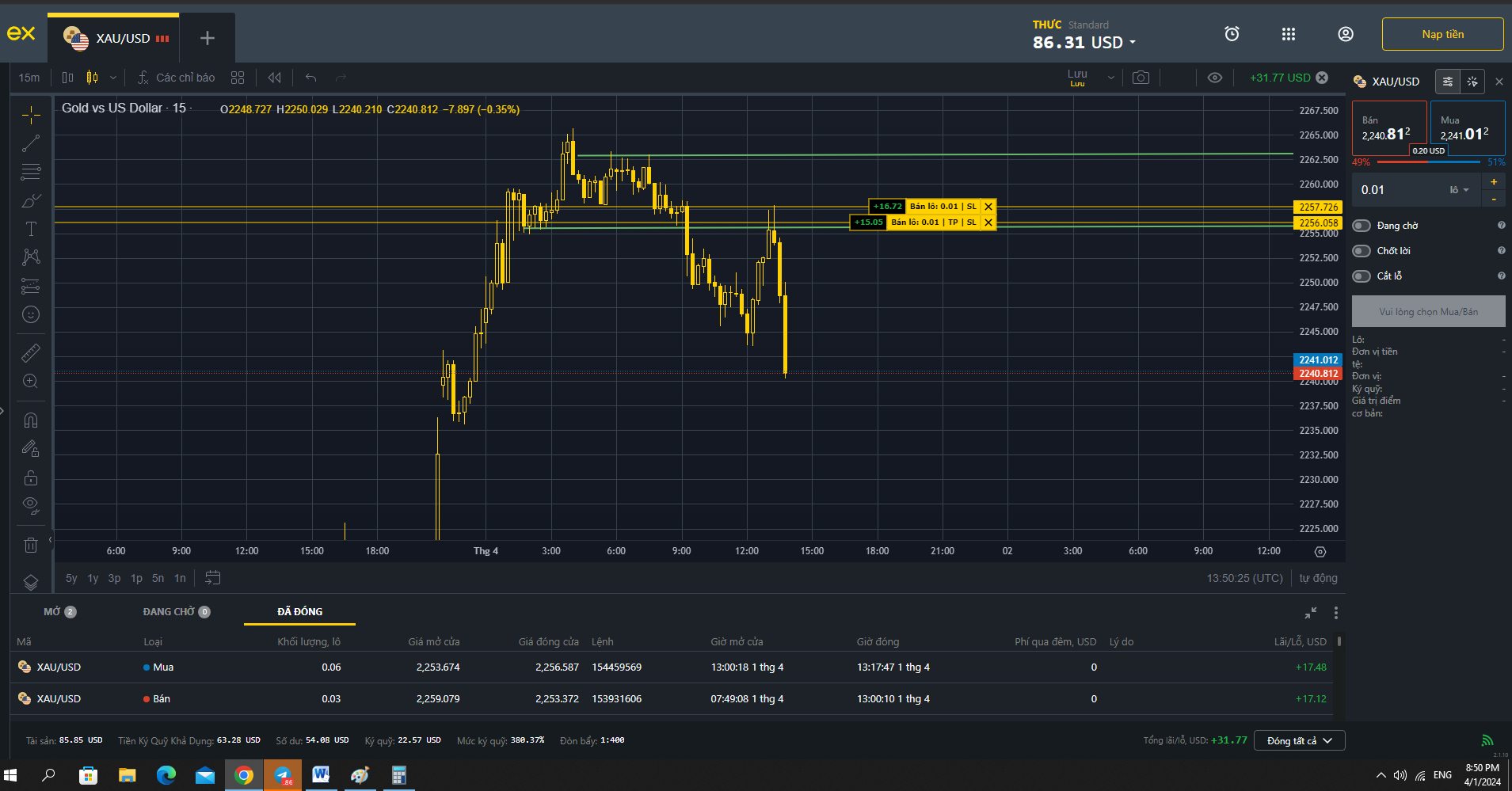Toggle magnet mode for drawings
Viewport: 1512px width, 791px height.
pos(31,420)
